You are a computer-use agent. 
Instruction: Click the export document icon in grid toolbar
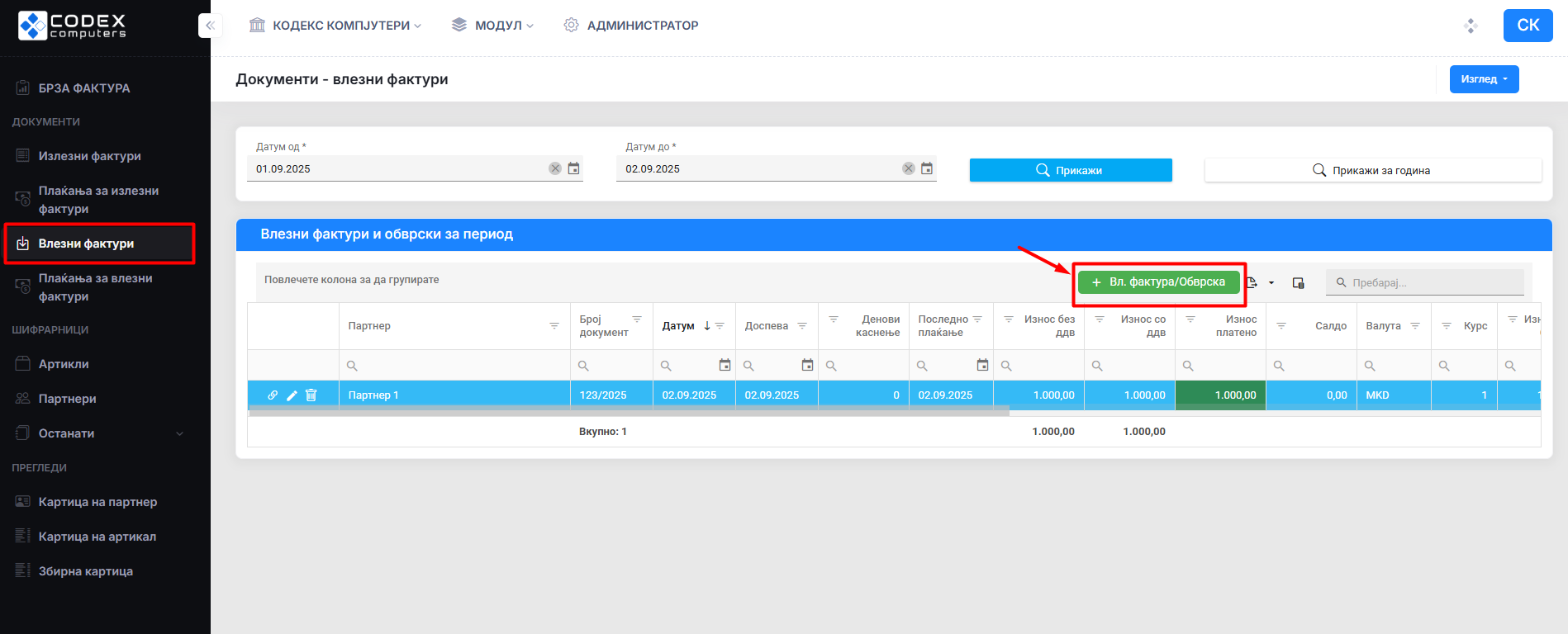click(x=1252, y=282)
